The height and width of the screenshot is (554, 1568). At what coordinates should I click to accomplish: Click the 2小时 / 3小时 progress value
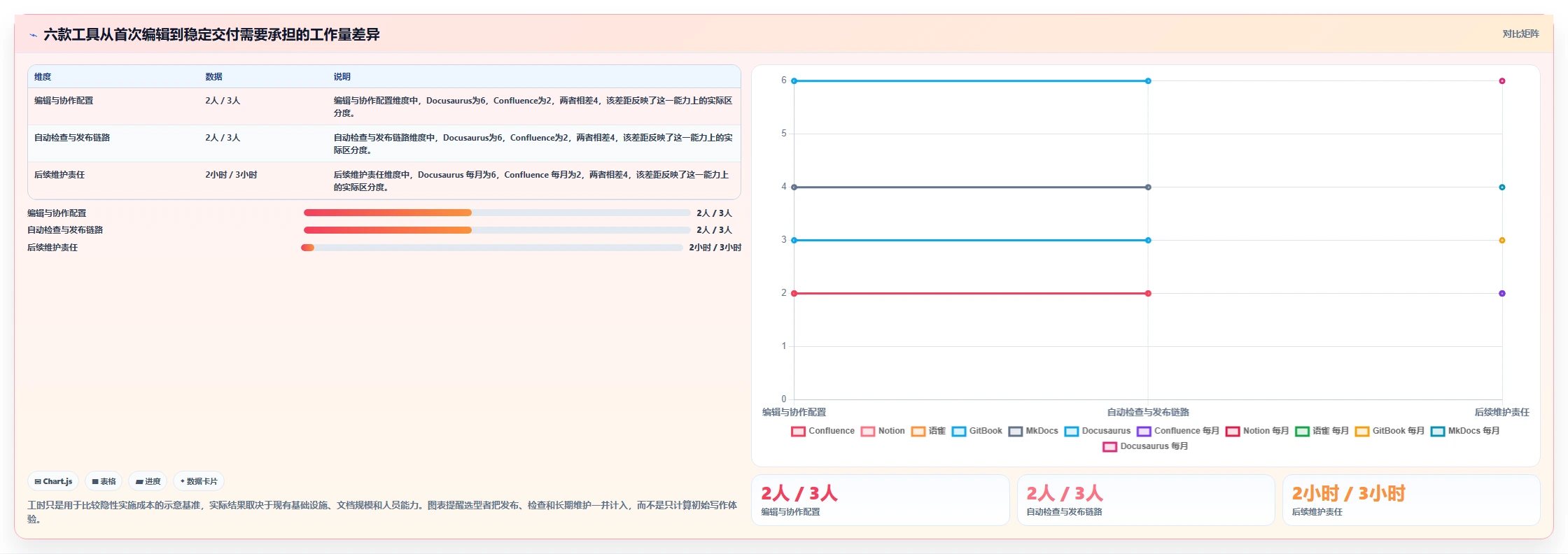(x=715, y=248)
